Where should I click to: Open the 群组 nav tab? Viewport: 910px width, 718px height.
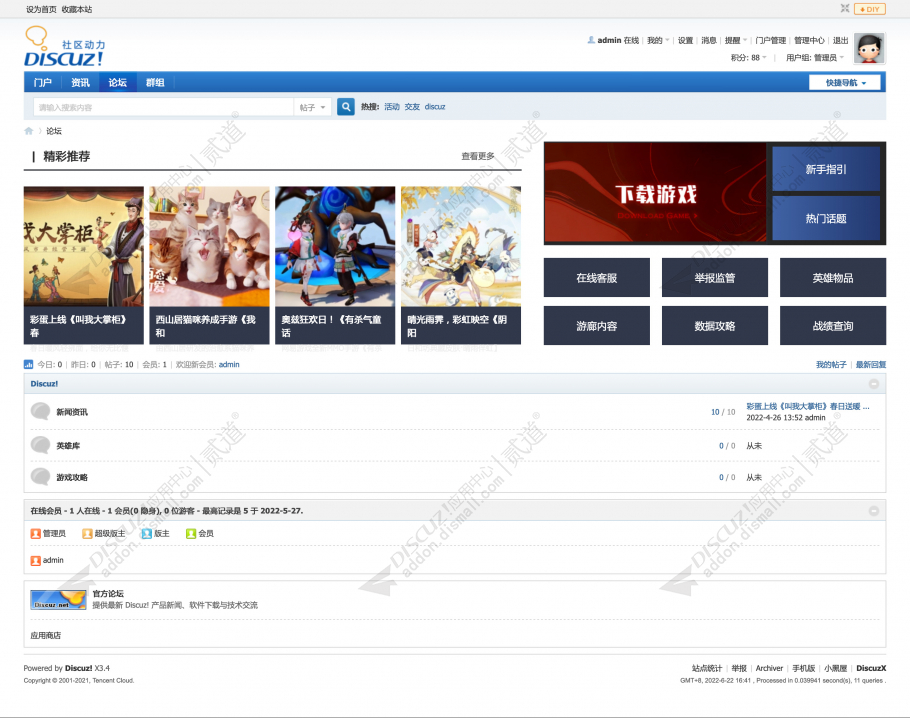tap(155, 82)
